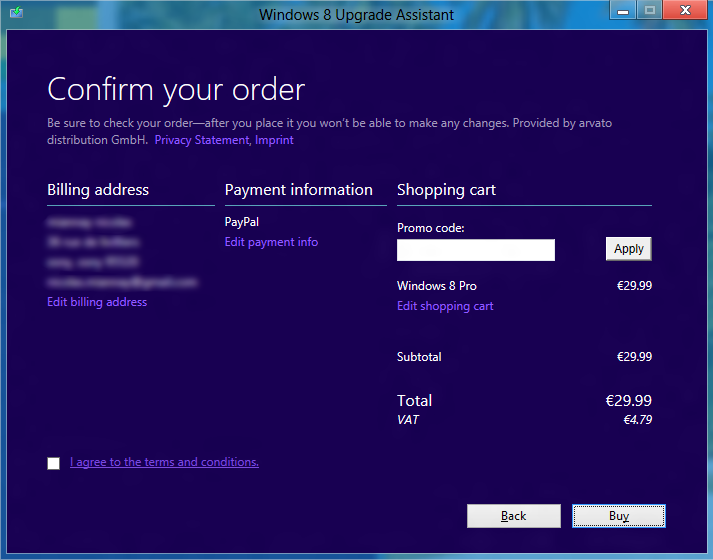Click the PayPal payment method text

(242, 222)
